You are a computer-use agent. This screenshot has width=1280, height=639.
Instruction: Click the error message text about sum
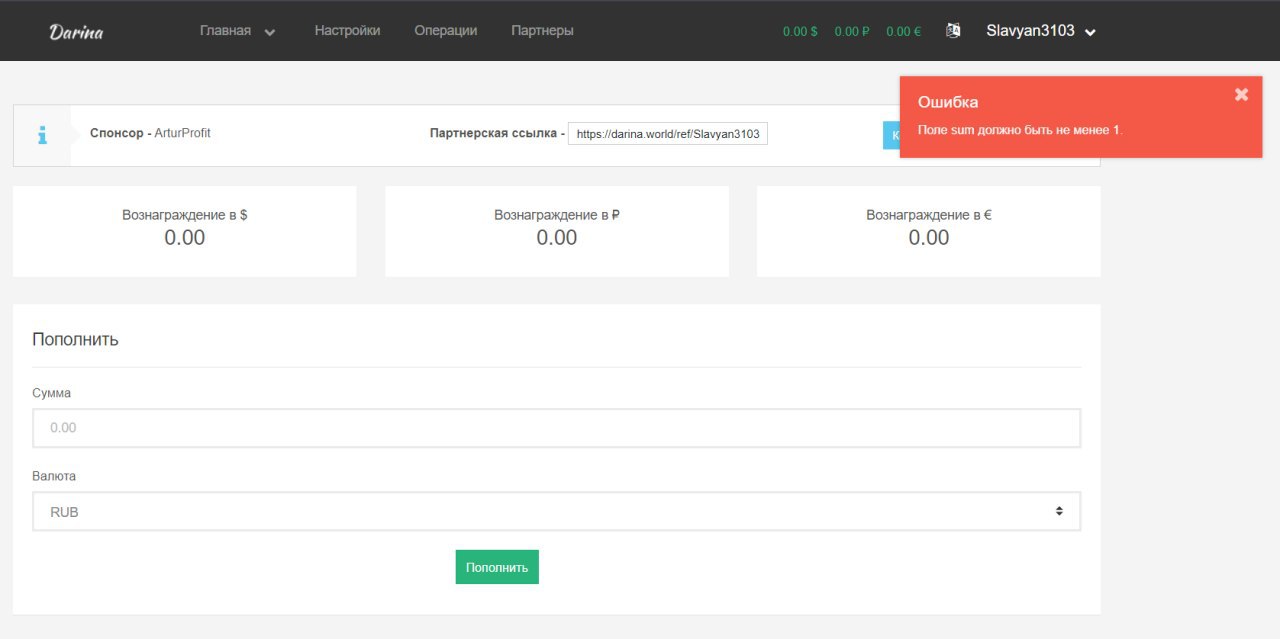click(1020, 130)
